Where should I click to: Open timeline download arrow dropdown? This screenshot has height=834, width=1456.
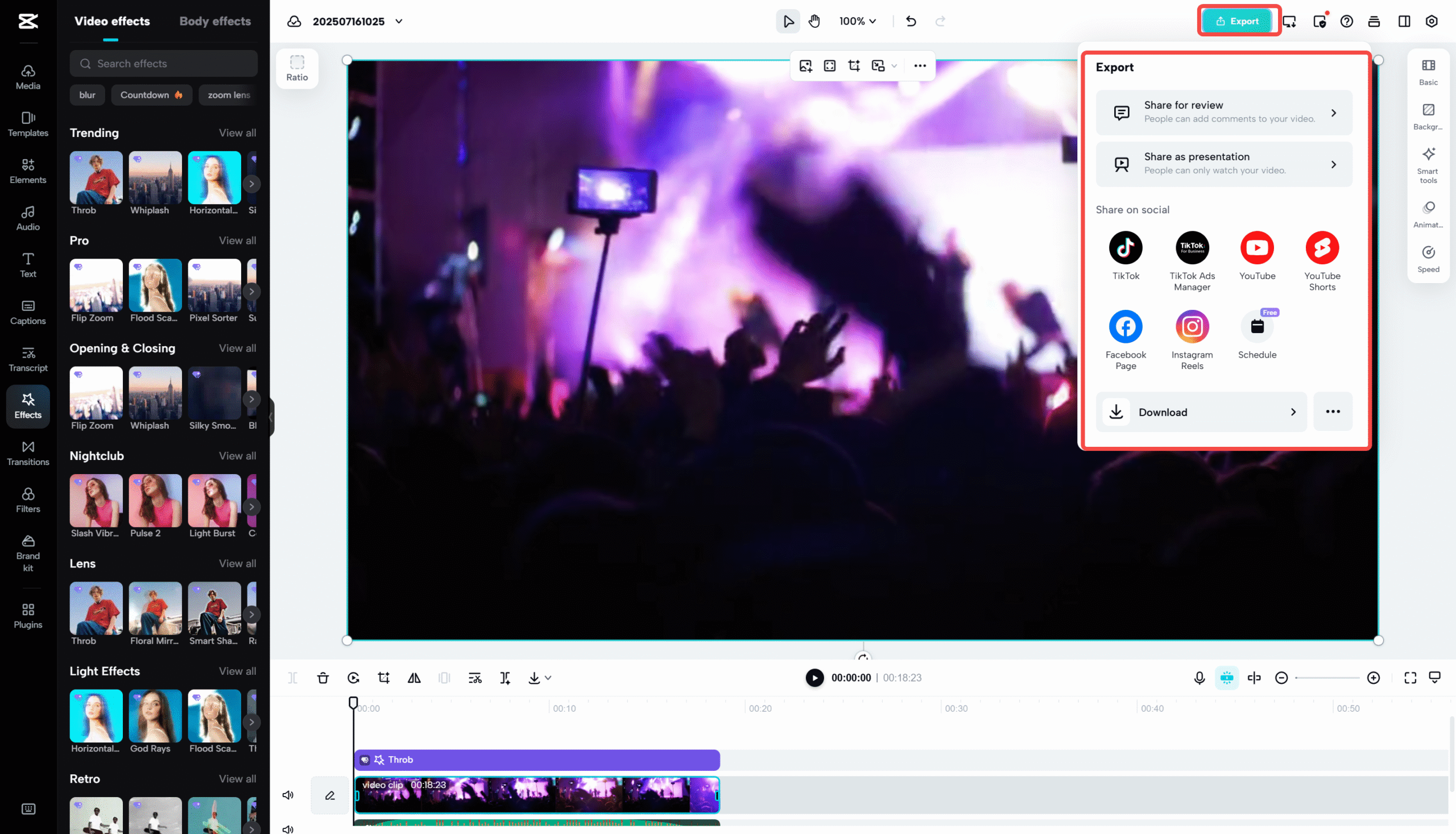(x=547, y=678)
